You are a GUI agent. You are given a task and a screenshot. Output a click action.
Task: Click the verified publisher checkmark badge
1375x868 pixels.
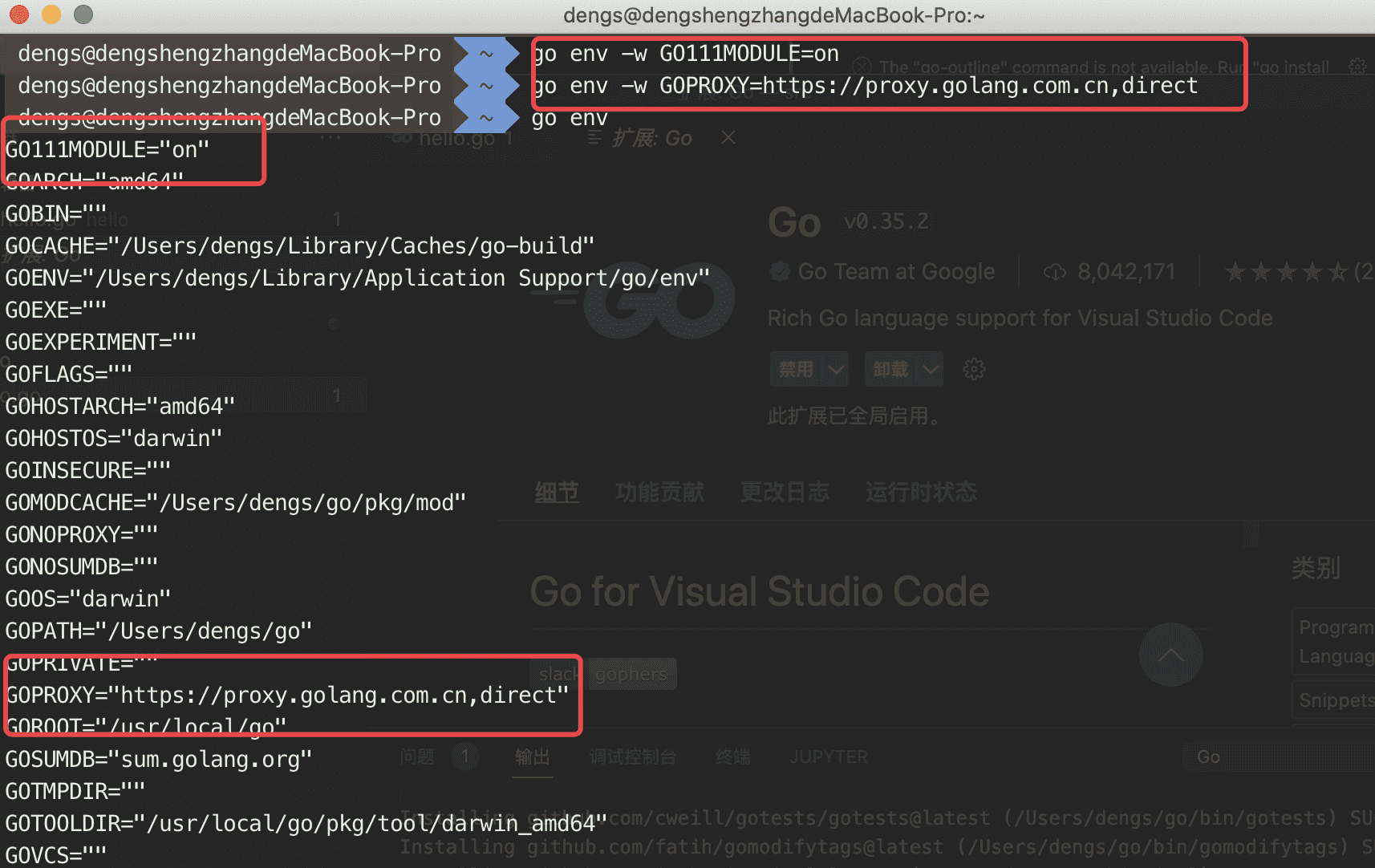pos(779,271)
